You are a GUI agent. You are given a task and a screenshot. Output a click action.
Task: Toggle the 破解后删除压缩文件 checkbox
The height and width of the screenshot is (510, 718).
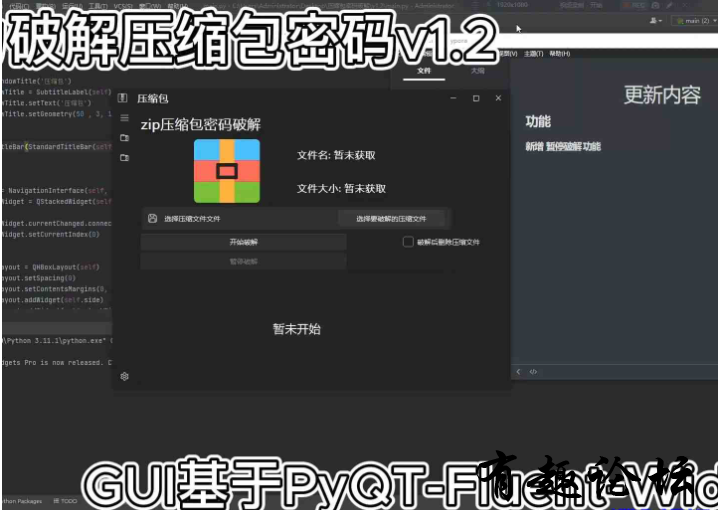pos(408,242)
